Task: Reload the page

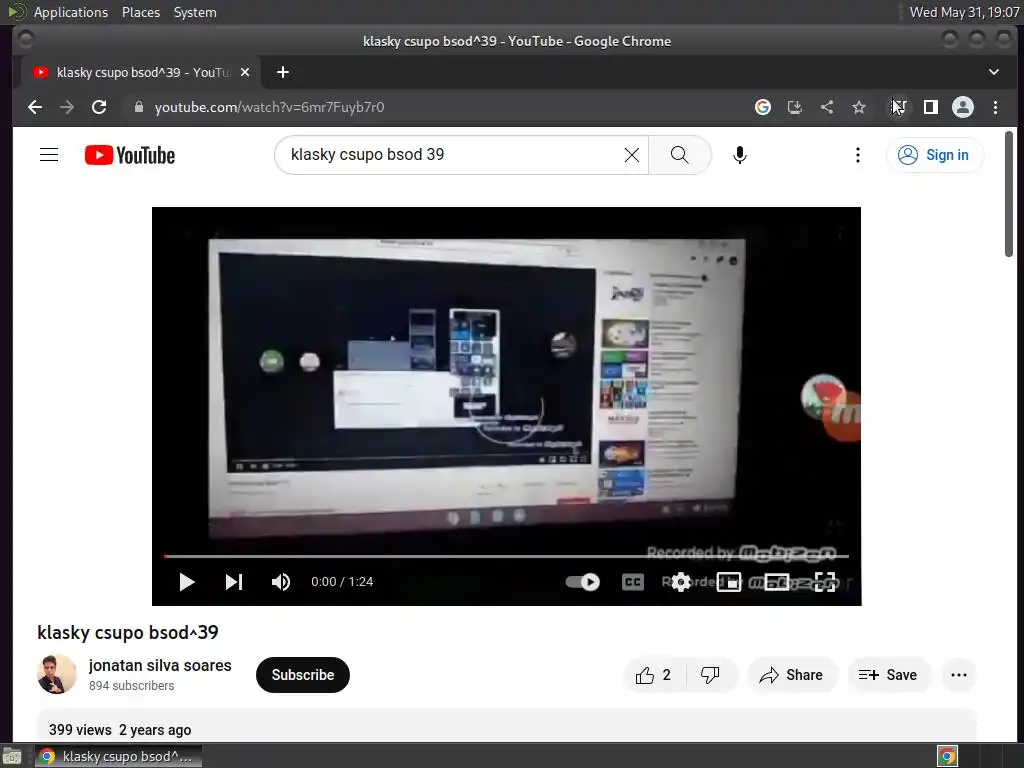Action: click(99, 107)
